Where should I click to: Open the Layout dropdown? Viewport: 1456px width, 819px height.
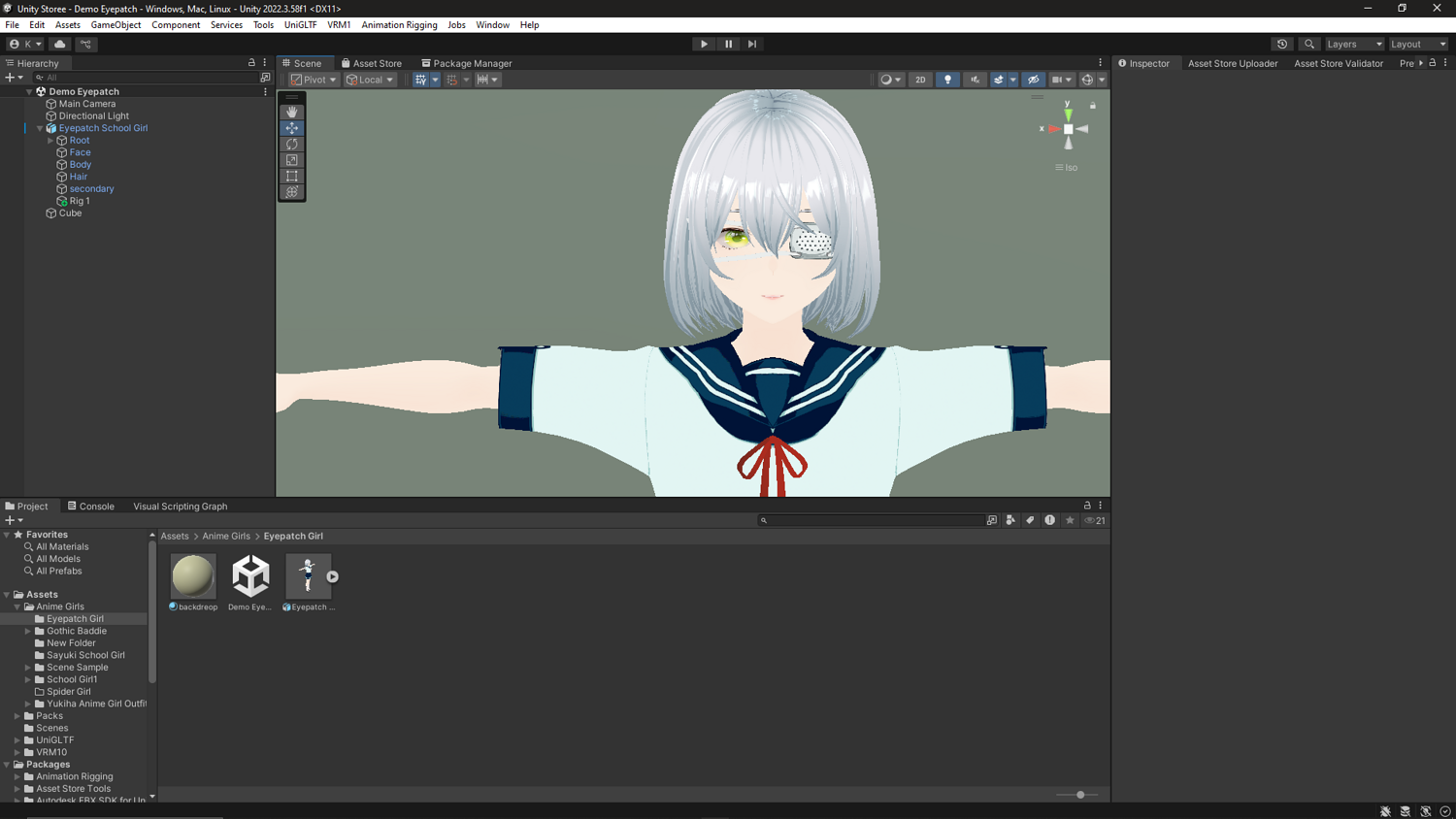(1418, 44)
